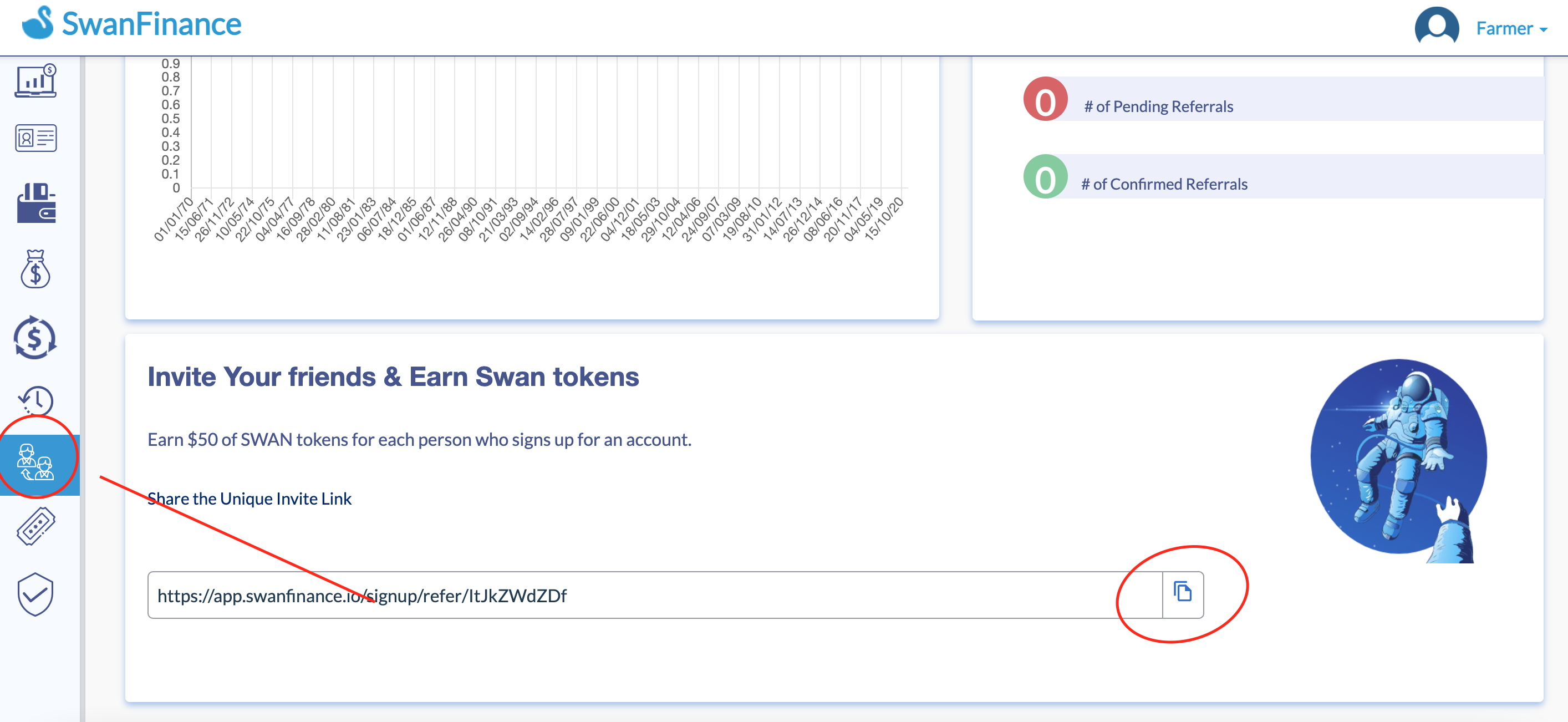
Task: Click the # of Pending Referrals label
Action: (x=1158, y=106)
